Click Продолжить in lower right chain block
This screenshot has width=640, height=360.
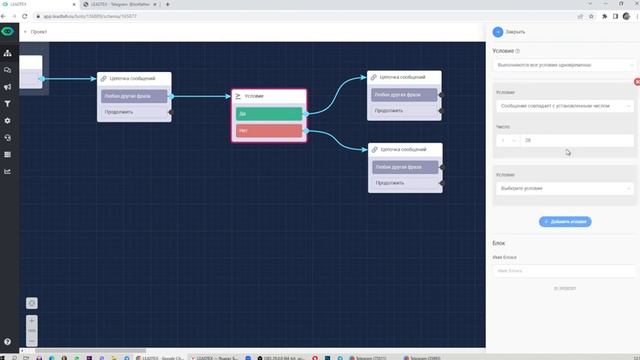[405, 183]
